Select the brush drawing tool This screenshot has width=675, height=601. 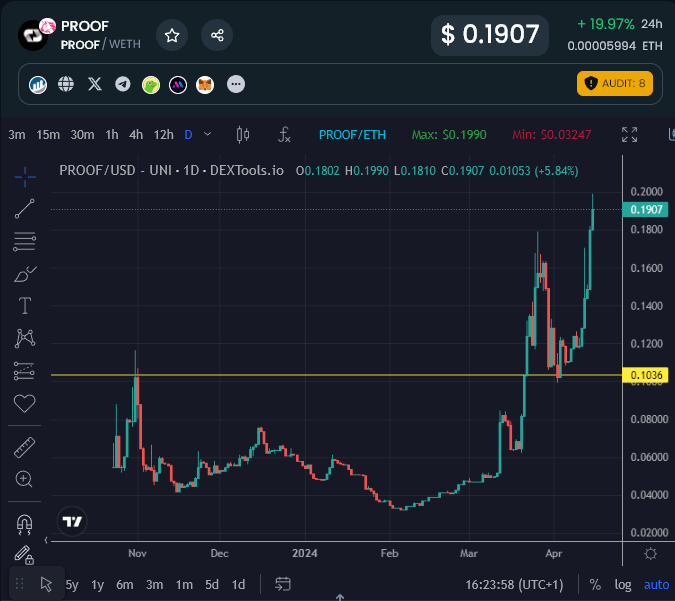coord(25,274)
